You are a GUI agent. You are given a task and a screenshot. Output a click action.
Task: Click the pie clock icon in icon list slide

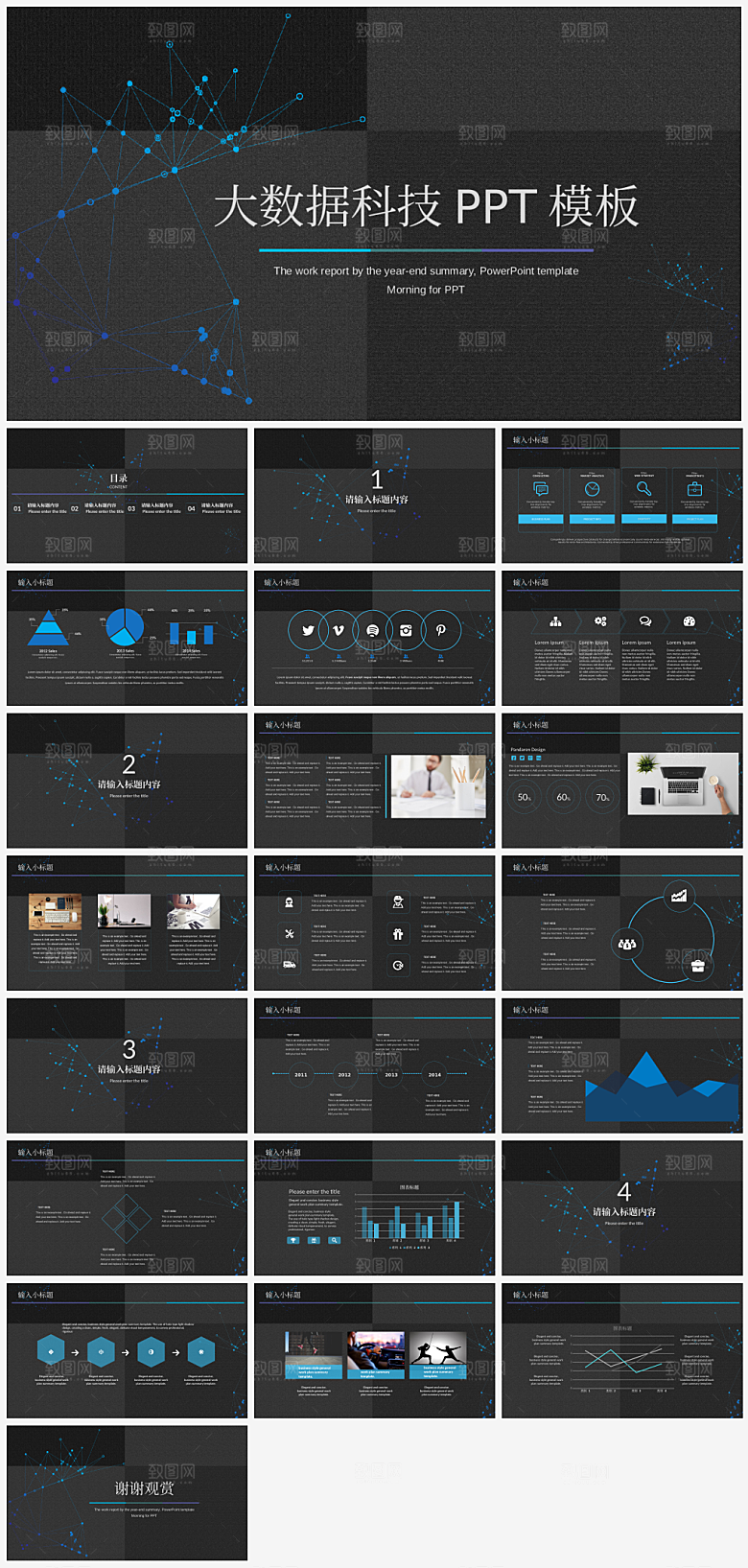click(x=398, y=965)
